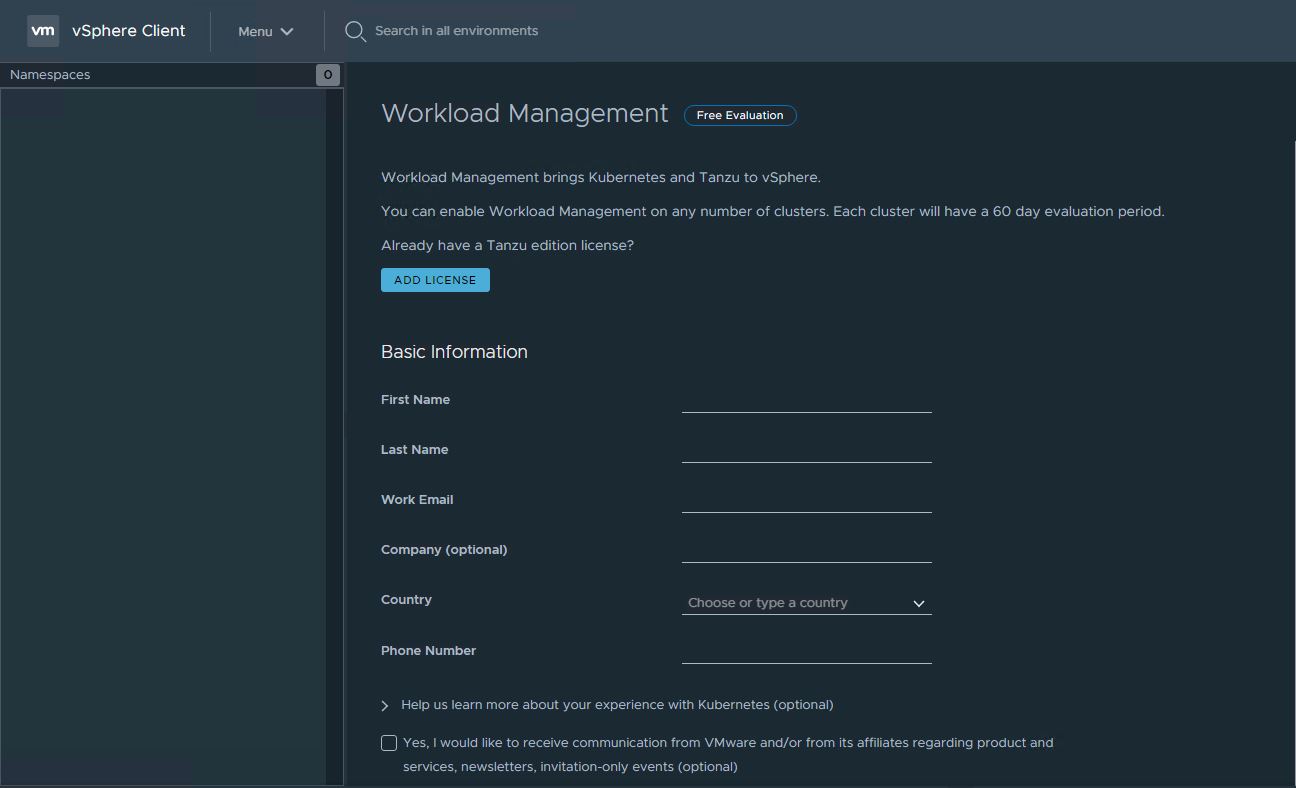Click the vm logo icon

[x=43, y=31]
